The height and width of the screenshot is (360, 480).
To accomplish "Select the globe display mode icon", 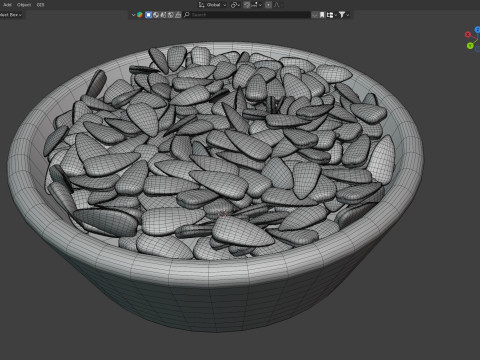I will pos(156,15).
